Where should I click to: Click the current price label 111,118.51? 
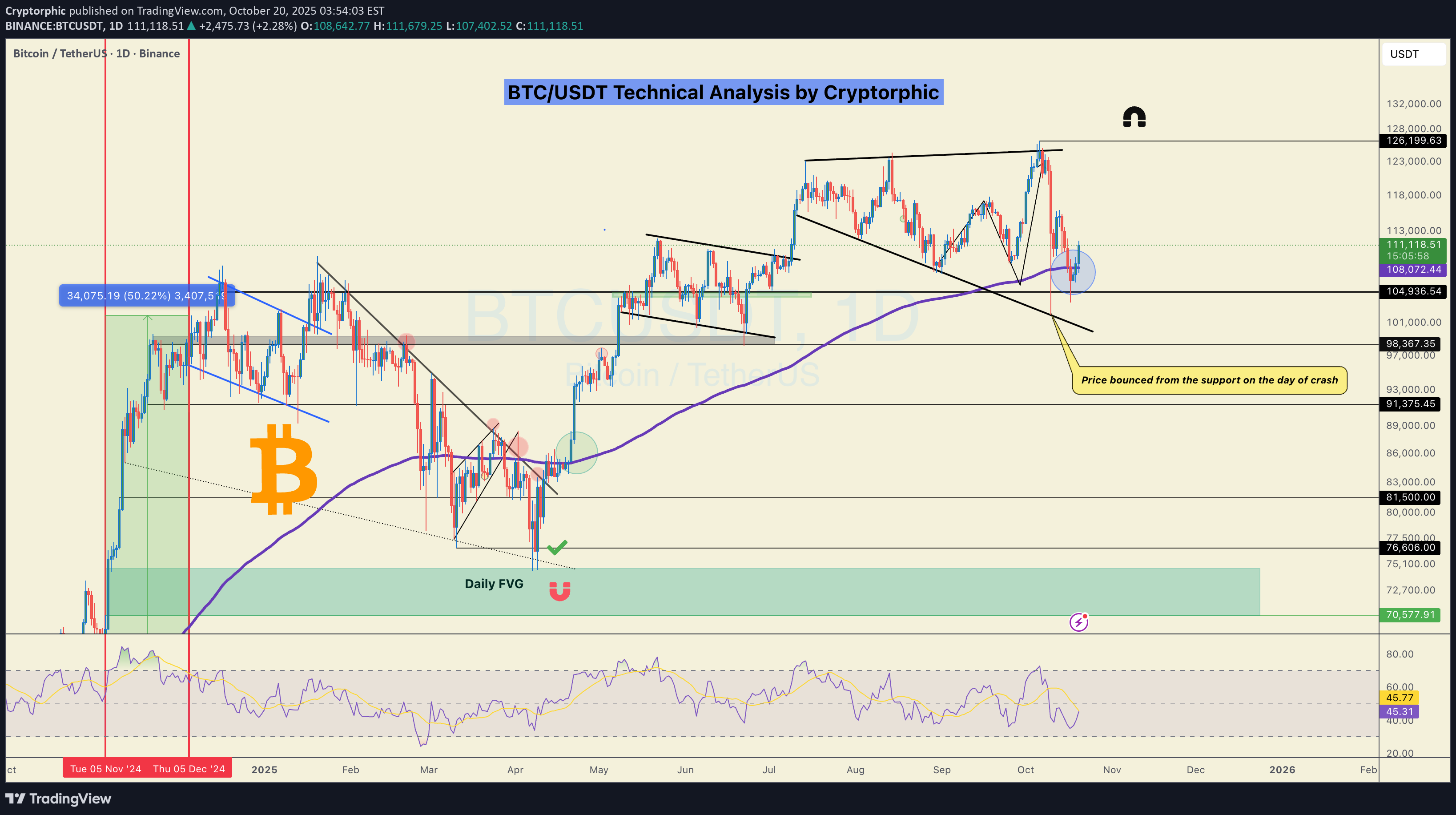tap(1413, 244)
